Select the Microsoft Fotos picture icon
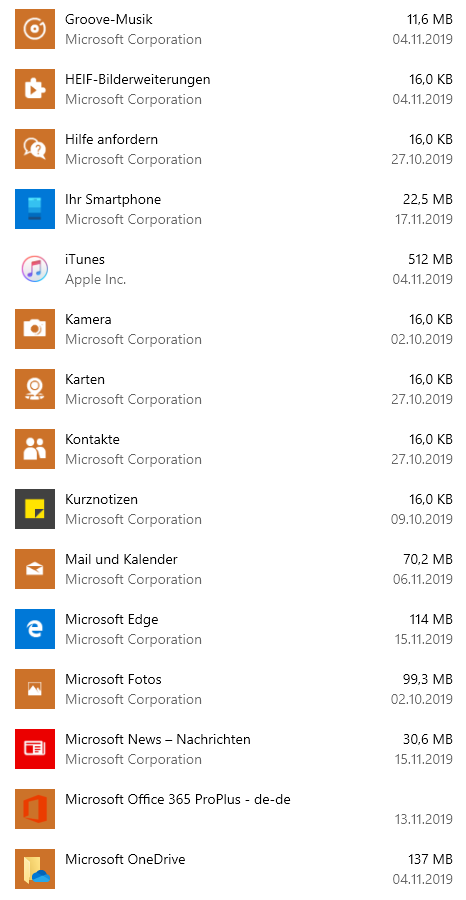Viewport: 466px width, 900px height. coord(35,689)
